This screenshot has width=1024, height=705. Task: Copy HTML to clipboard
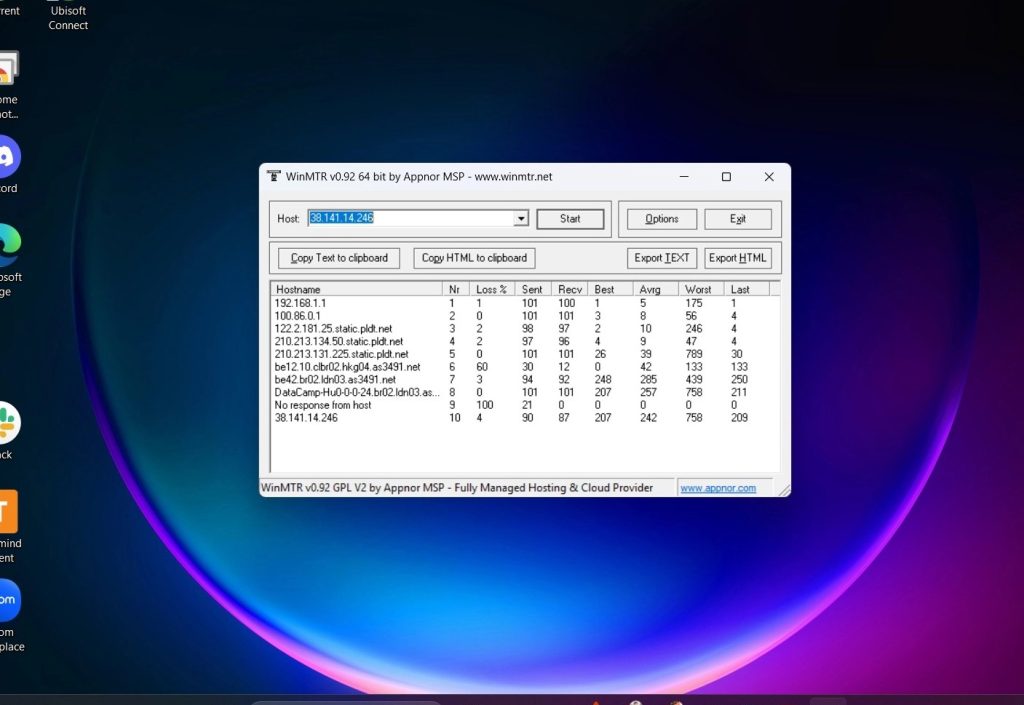tap(474, 258)
